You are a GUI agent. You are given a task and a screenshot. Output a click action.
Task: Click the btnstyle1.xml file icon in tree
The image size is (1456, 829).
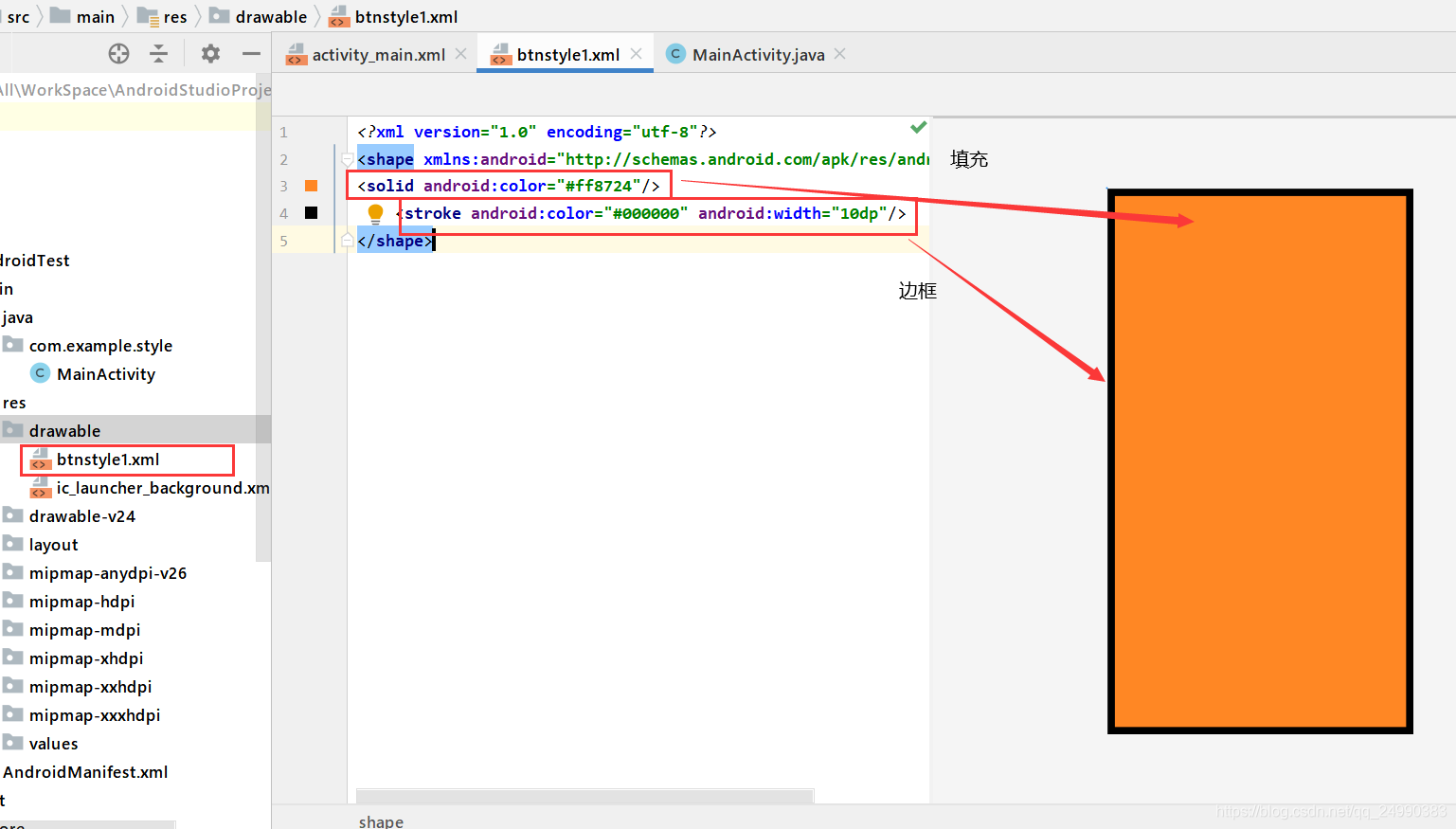(x=40, y=459)
